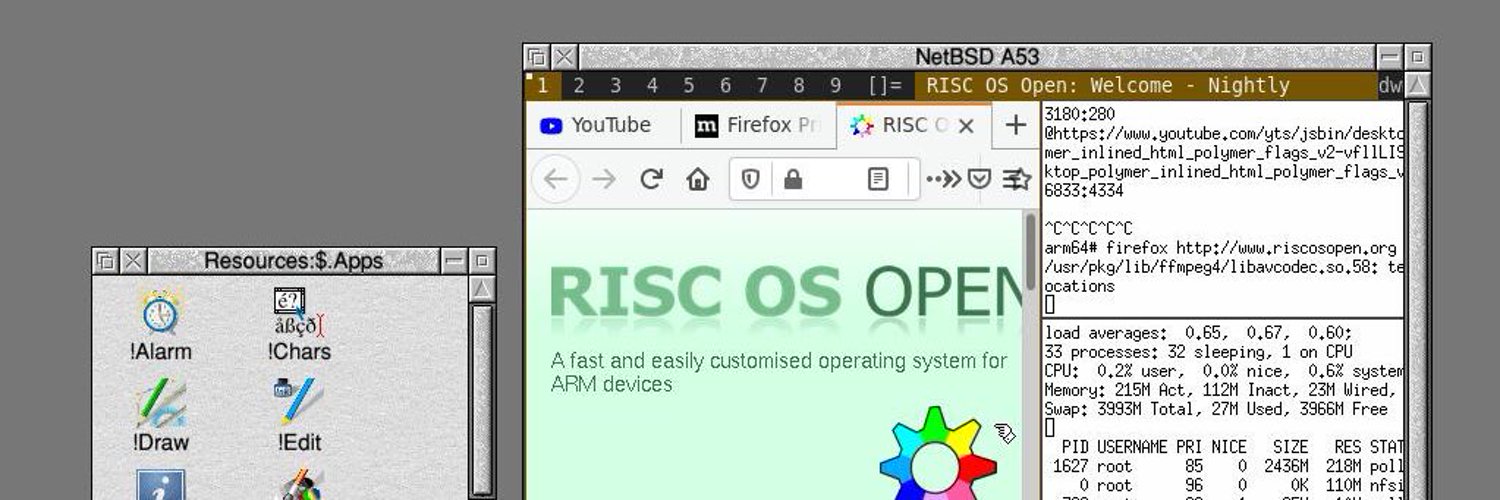This screenshot has width=1500, height=500.
Task: Switch to dwm tag 7
Action: (762, 86)
